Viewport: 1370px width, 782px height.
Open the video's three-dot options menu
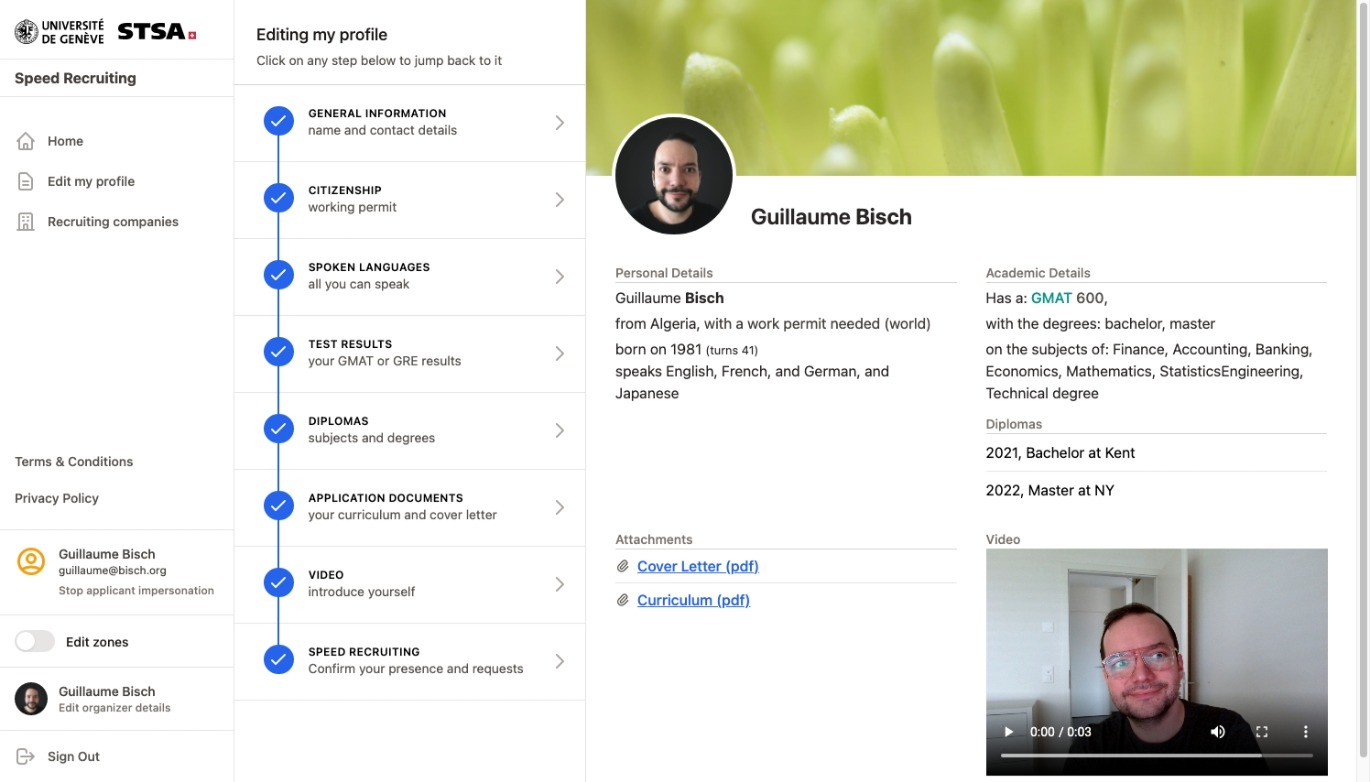tap(1306, 732)
